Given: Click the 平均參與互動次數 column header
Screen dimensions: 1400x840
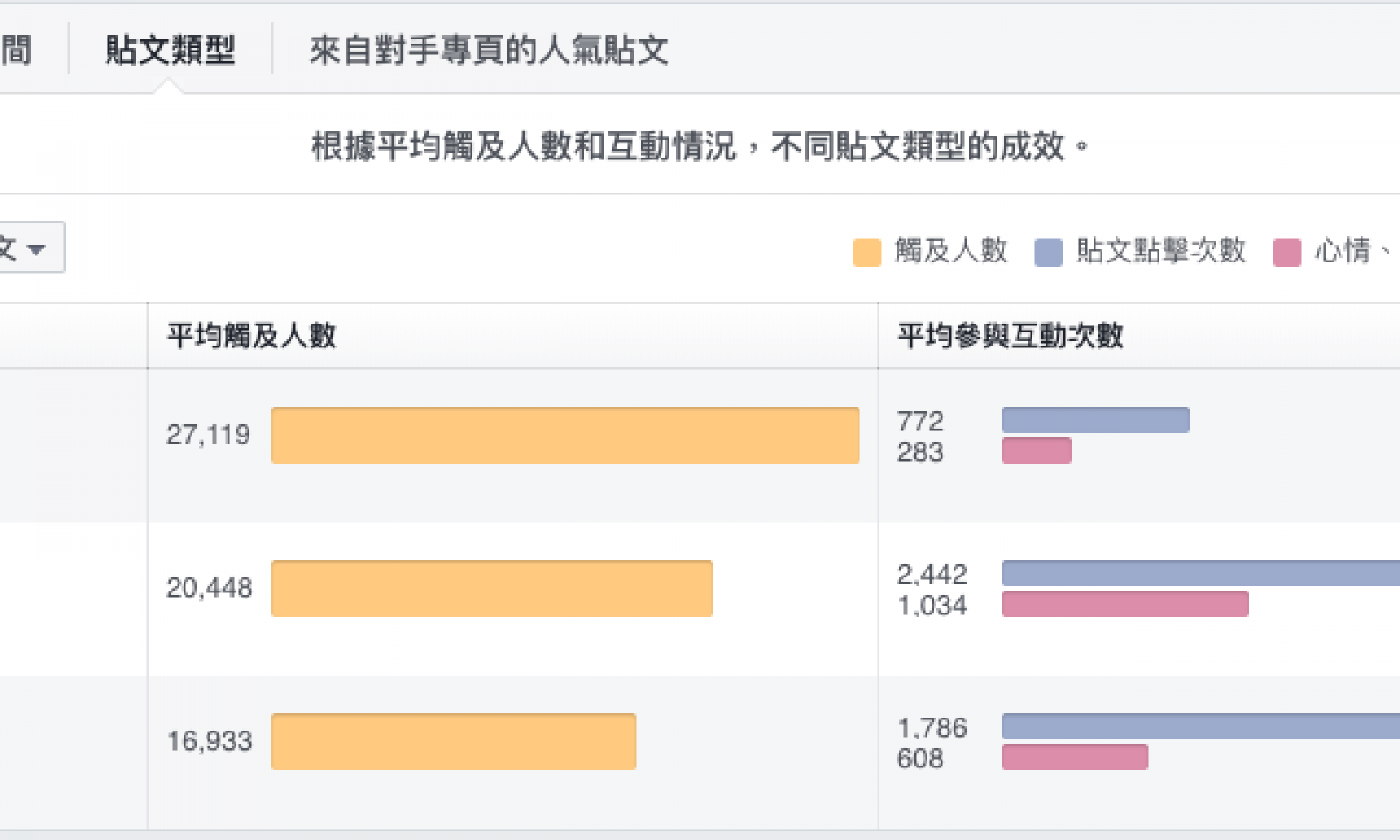Looking at the screenshot, I should click(1011, 335).
